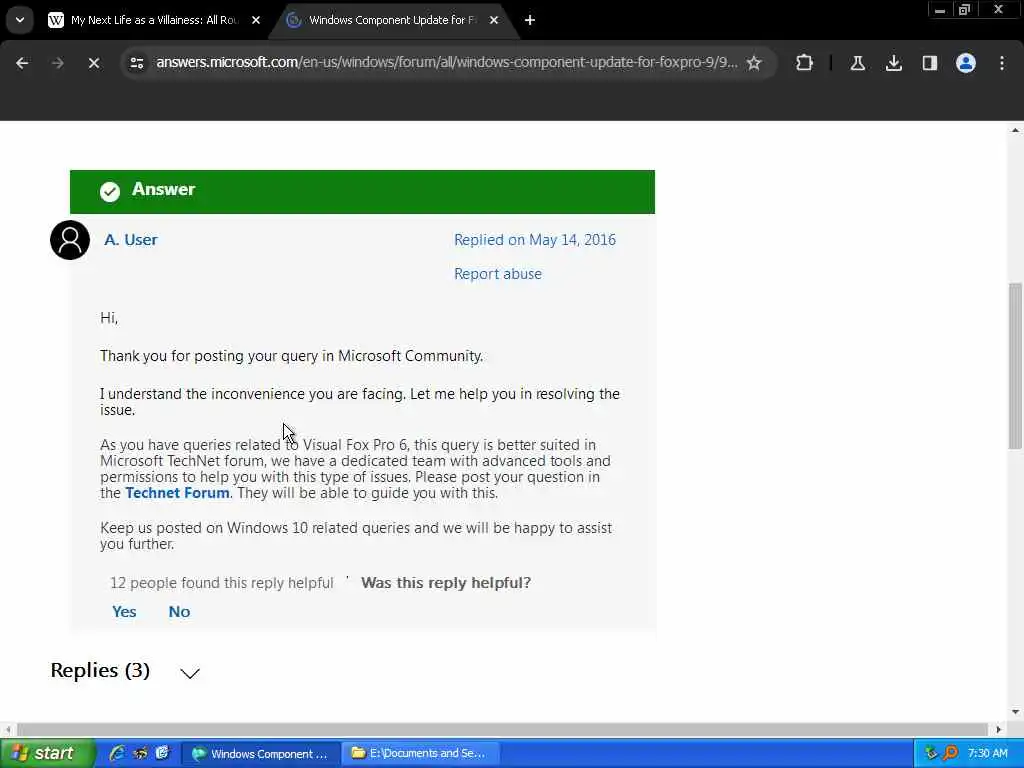Switch to My Next Life as a Villainess tab
This screenshot has width=1024, height=768.
[x=154, y=20]
